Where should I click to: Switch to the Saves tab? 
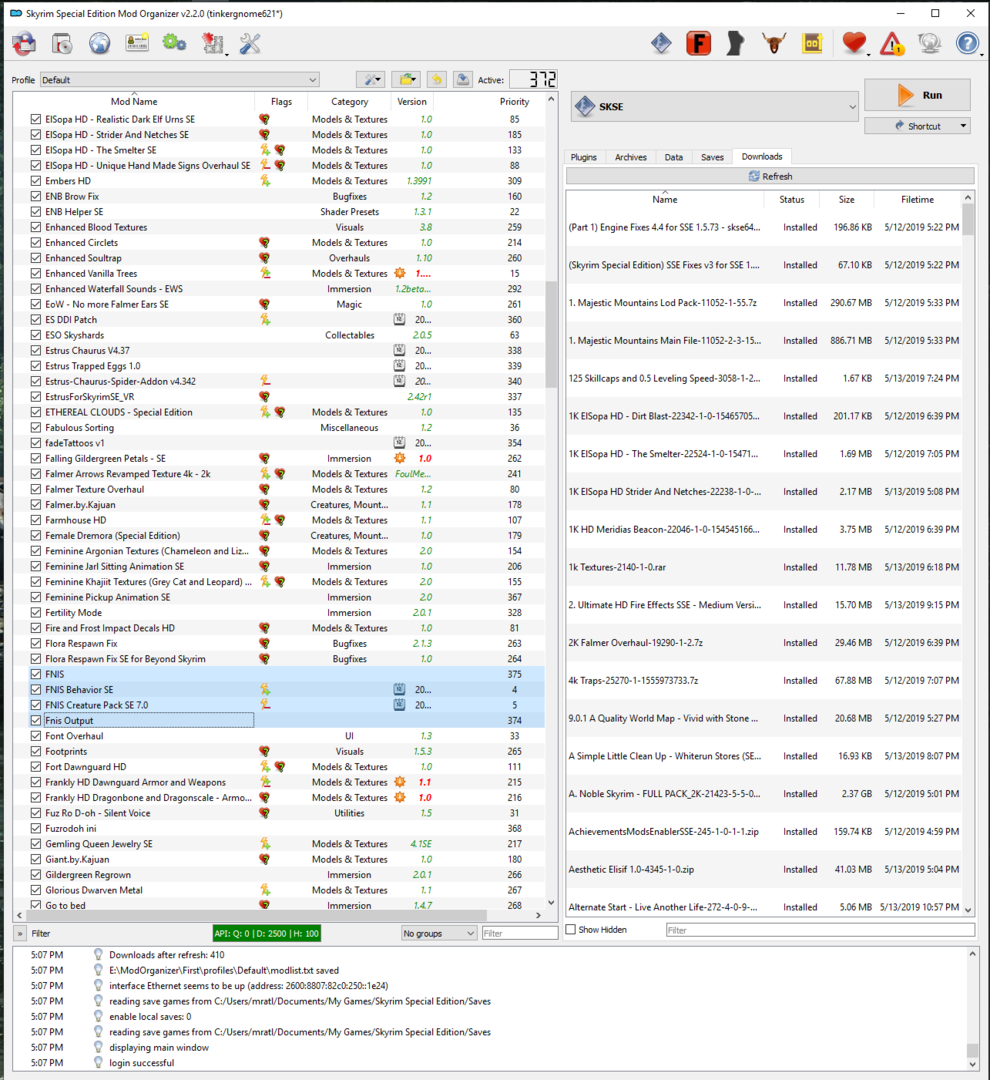712,157
